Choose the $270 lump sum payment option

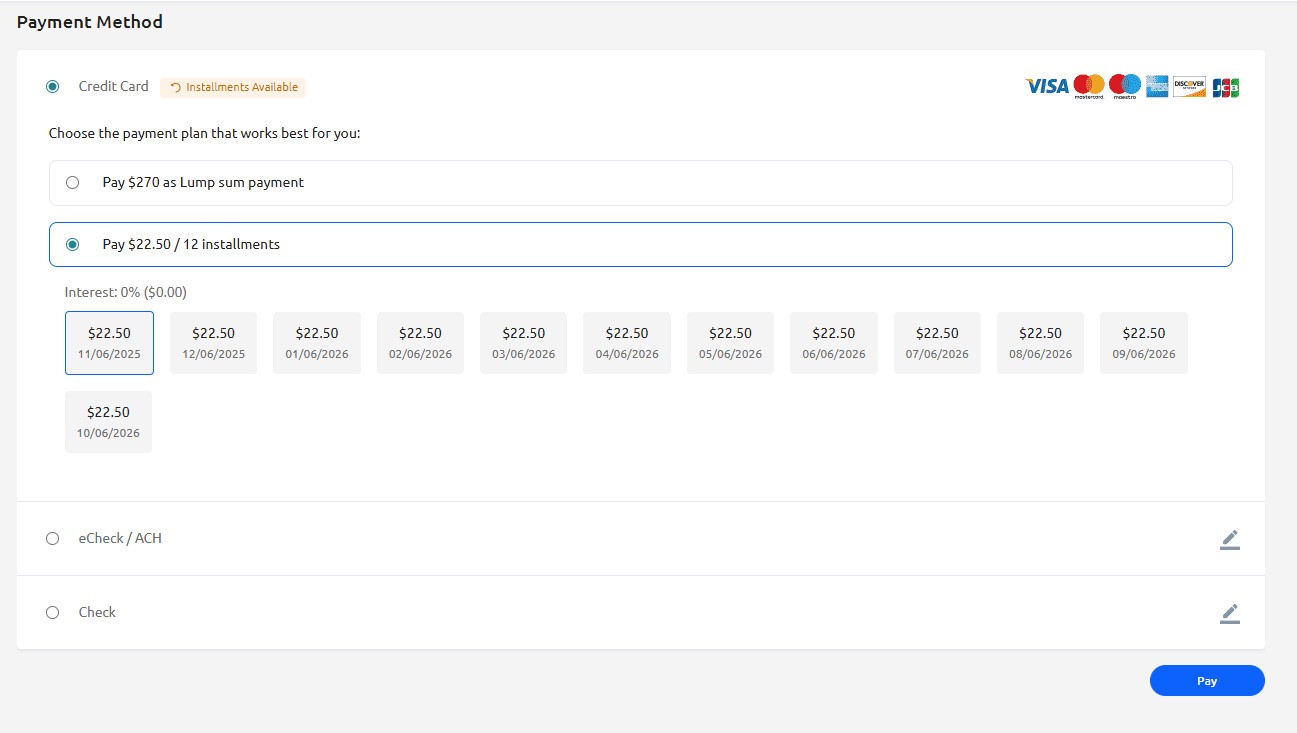coord(71,182)
